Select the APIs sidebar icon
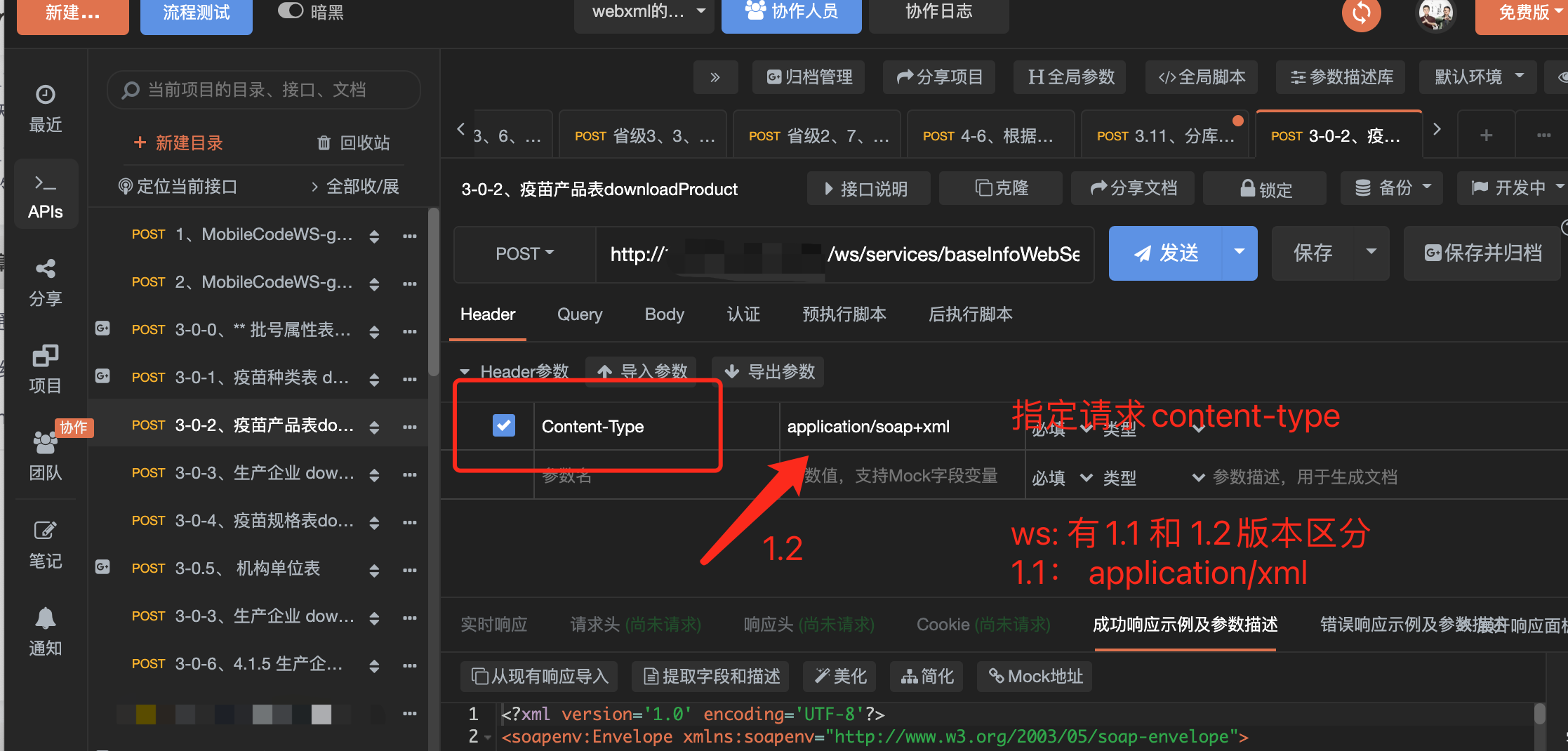1568x751 pixels. tap(45, 194)
